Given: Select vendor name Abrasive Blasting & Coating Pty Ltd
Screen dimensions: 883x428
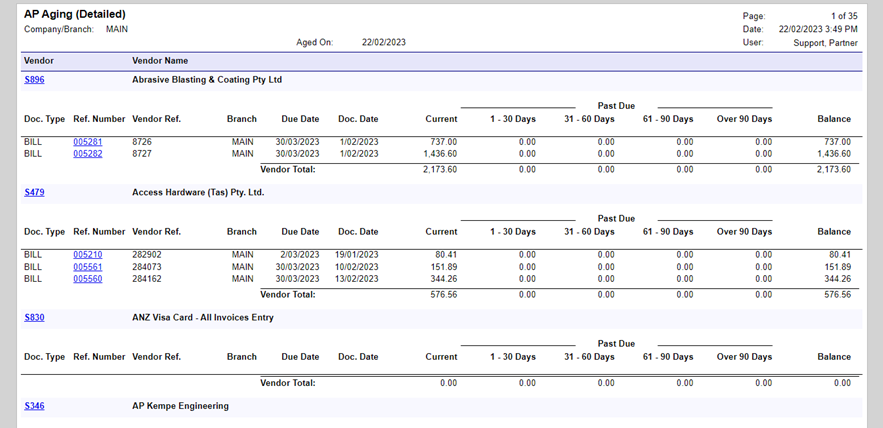Looking at the screenshot, I should (x=207, y=80).
